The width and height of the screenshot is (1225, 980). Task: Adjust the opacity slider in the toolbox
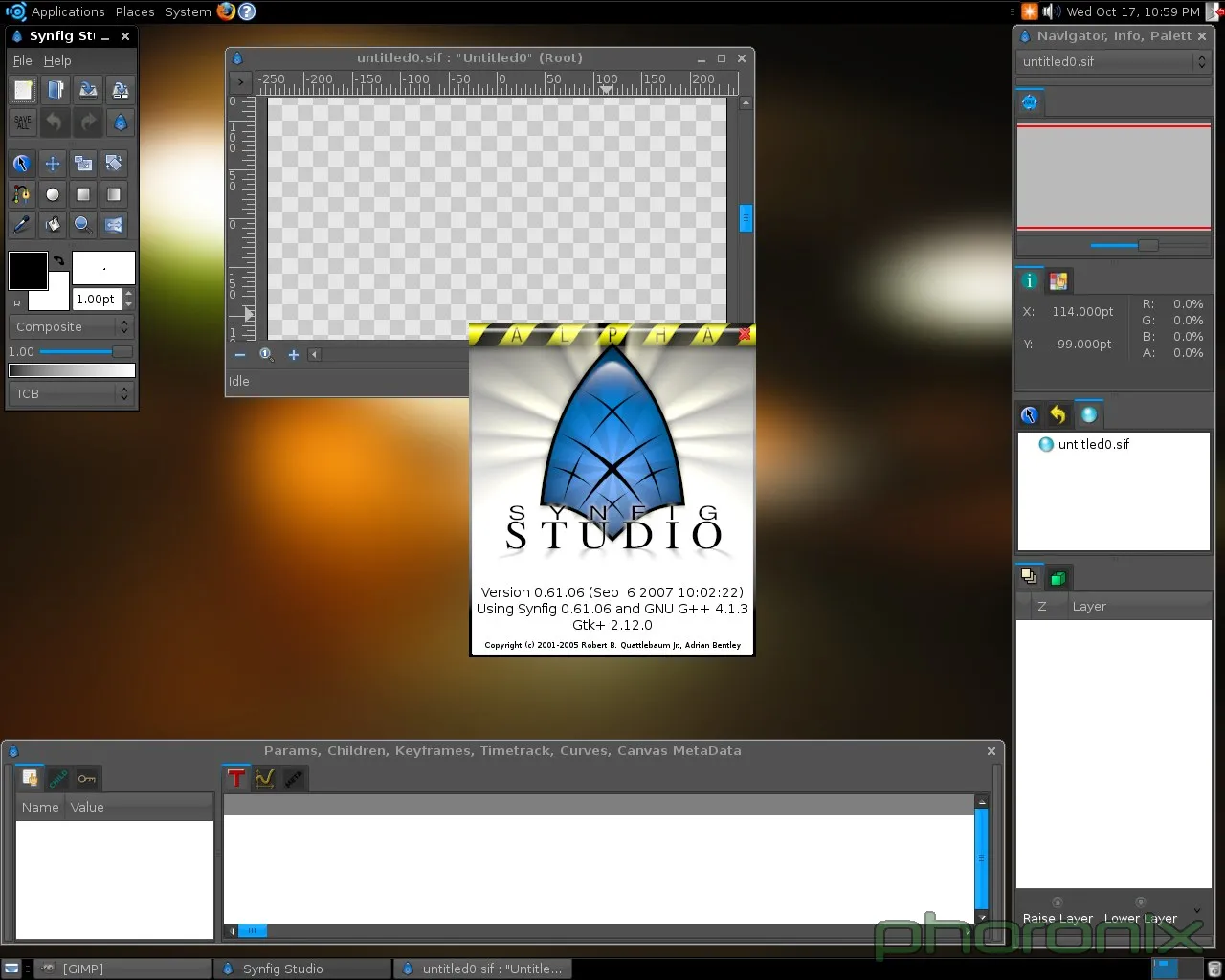(x=86, y=352)
